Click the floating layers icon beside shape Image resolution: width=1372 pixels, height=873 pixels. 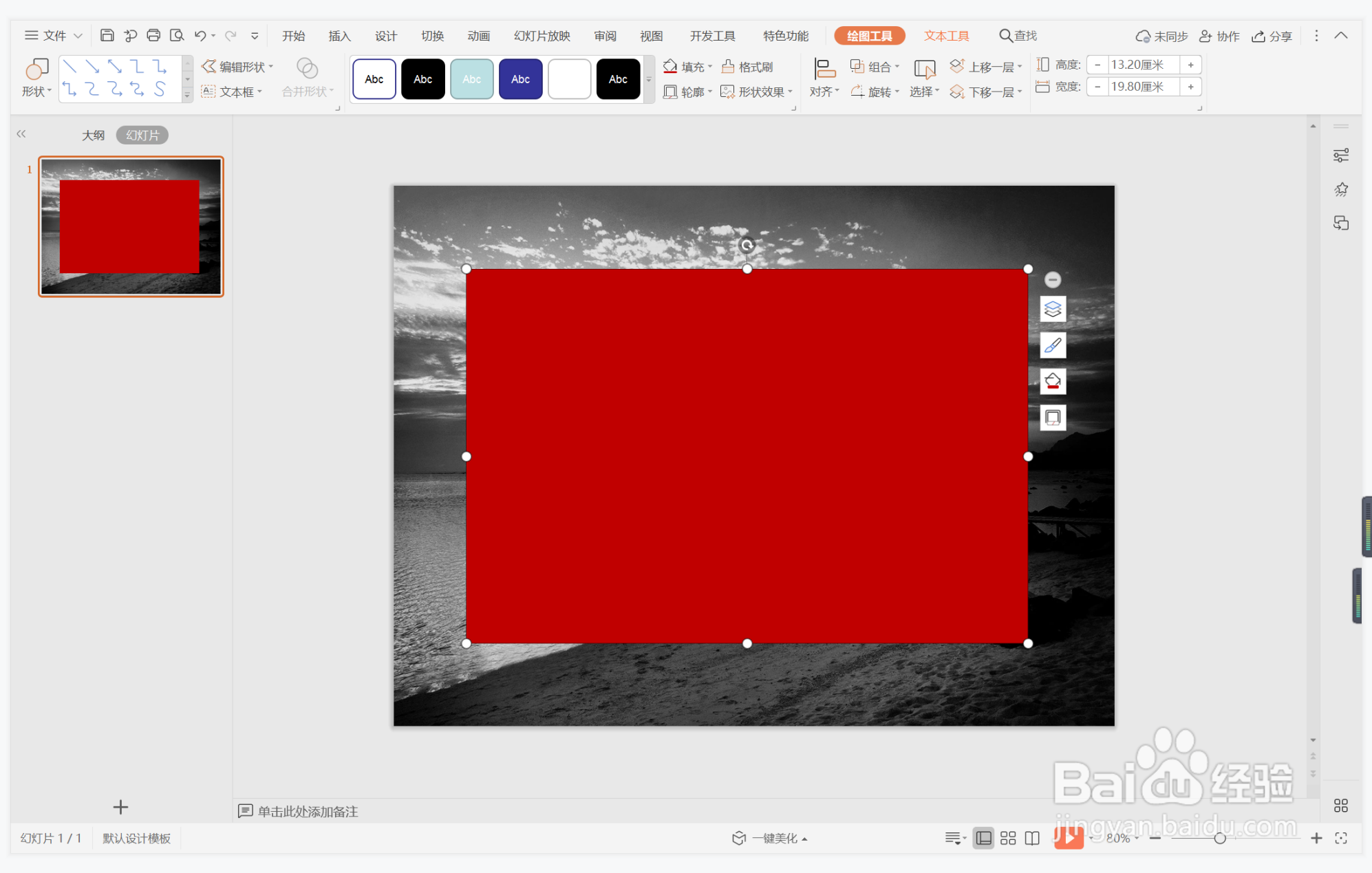[x=1053, y=310]
